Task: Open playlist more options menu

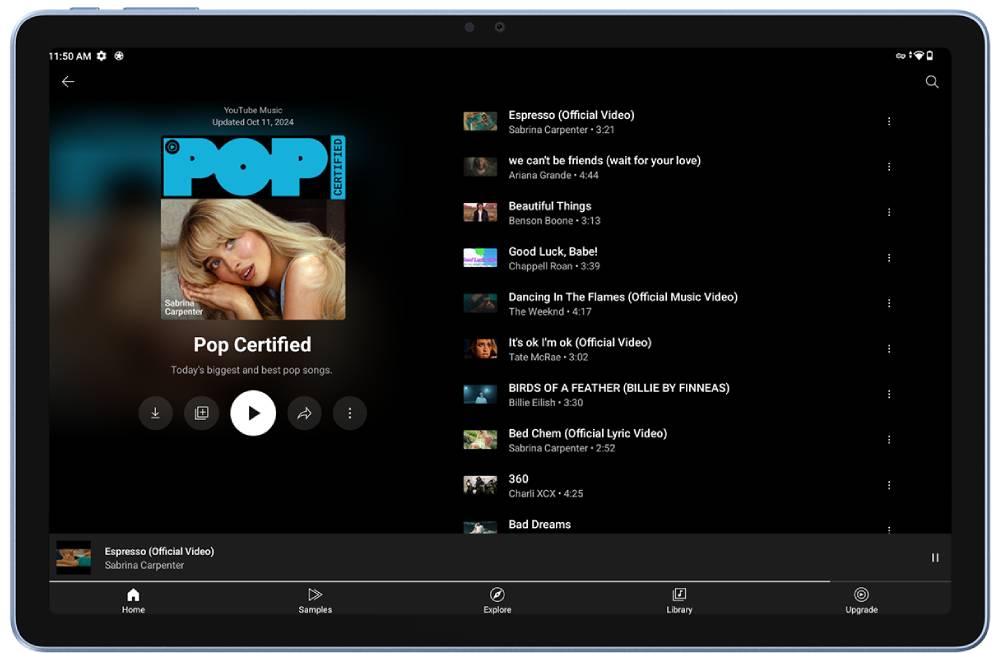Action: (x=349, y=413)
